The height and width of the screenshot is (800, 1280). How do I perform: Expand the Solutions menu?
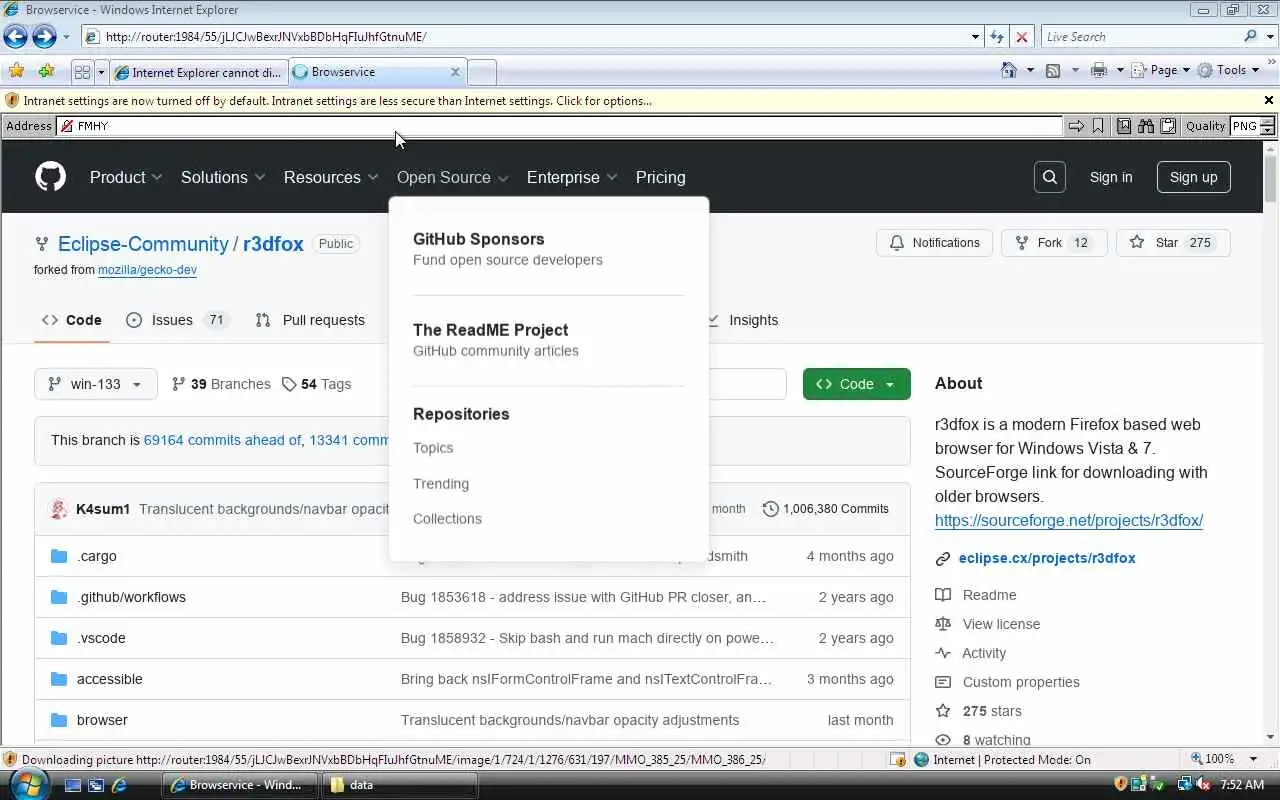point(223,177)
